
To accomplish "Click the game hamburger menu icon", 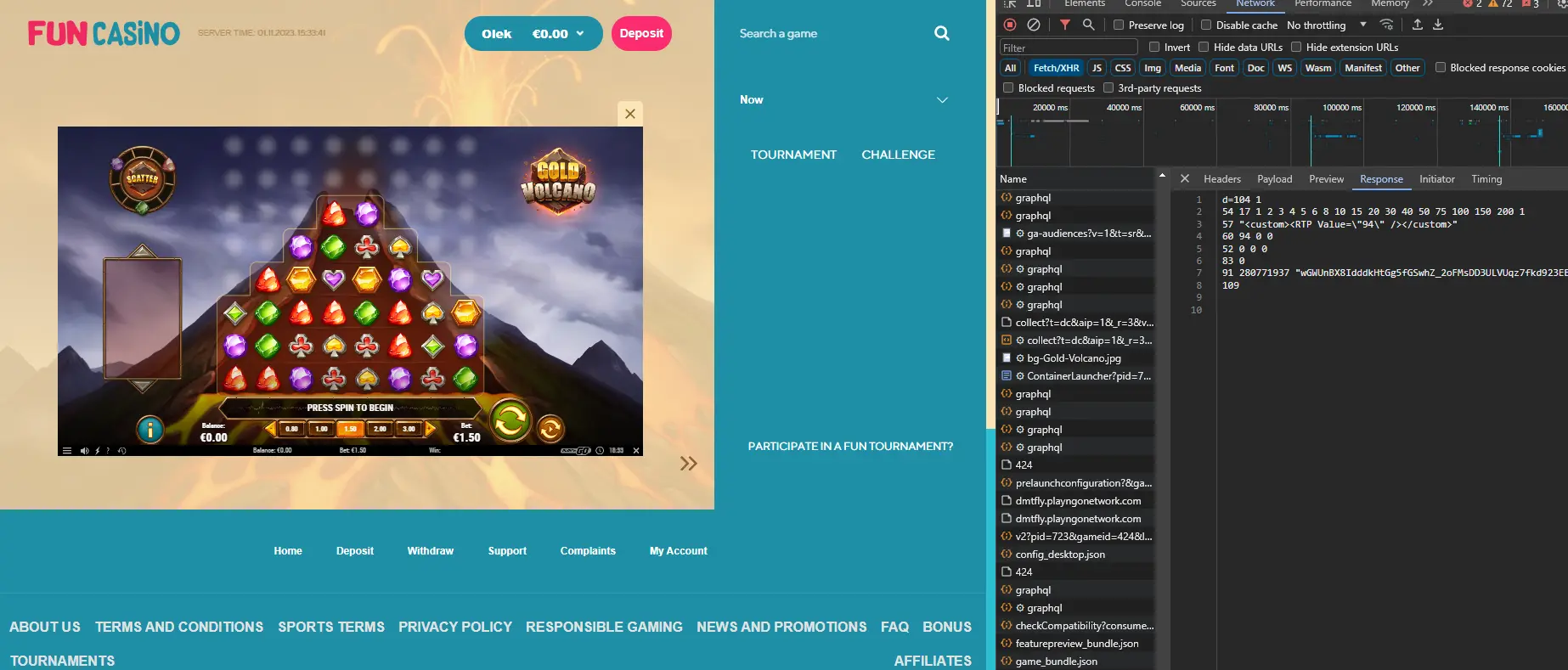I will (x=67, y=451).
